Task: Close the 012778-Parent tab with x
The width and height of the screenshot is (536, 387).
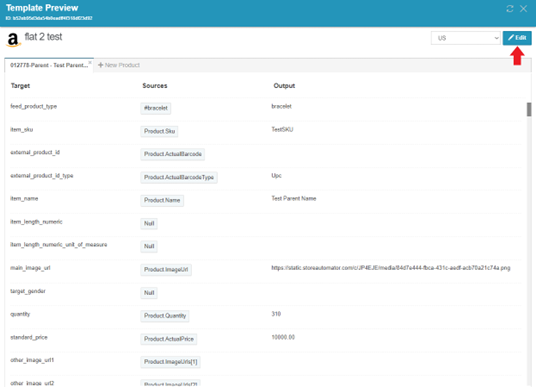Action: (90, 62)
